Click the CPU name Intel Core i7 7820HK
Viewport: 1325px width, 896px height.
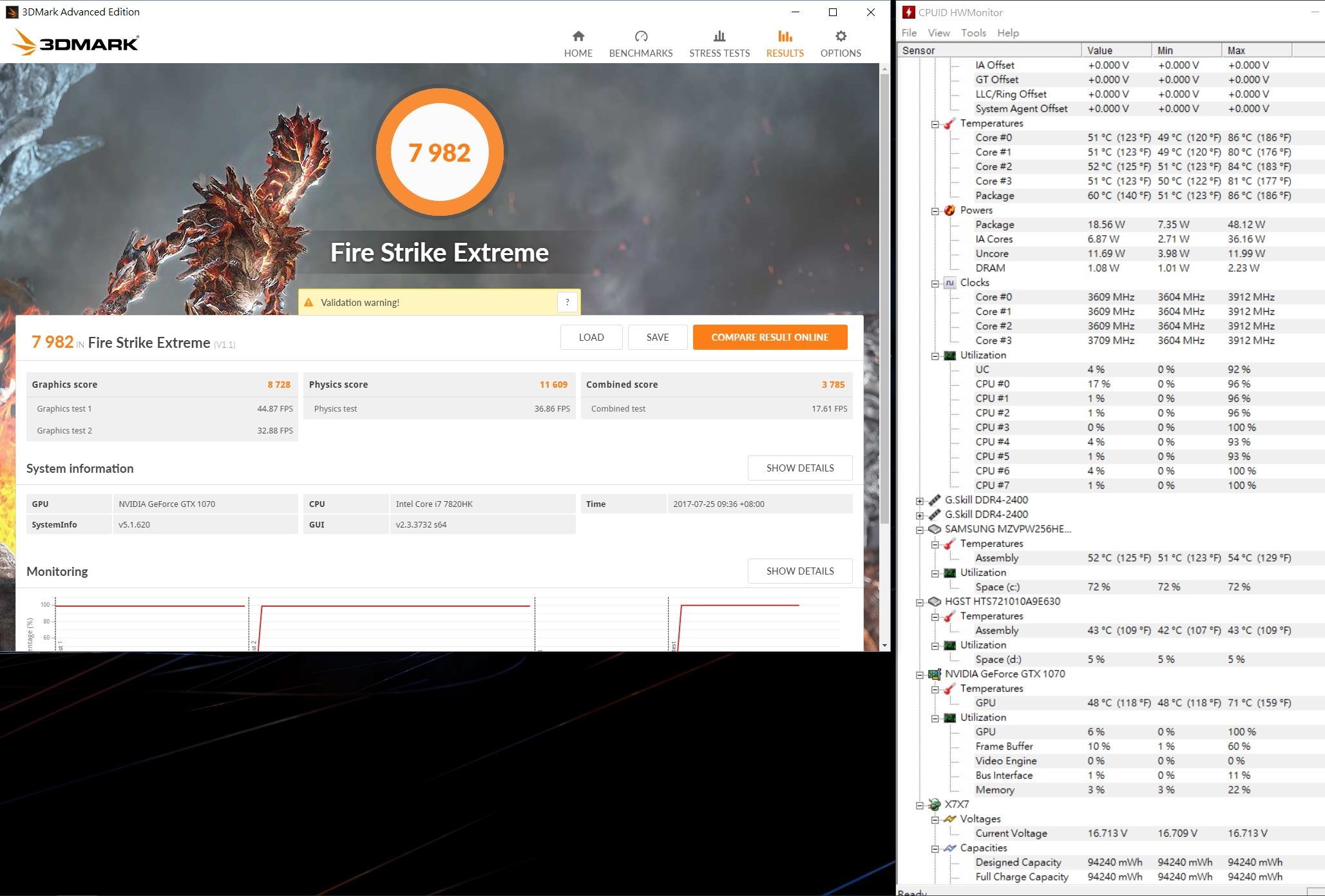(434, 504)
